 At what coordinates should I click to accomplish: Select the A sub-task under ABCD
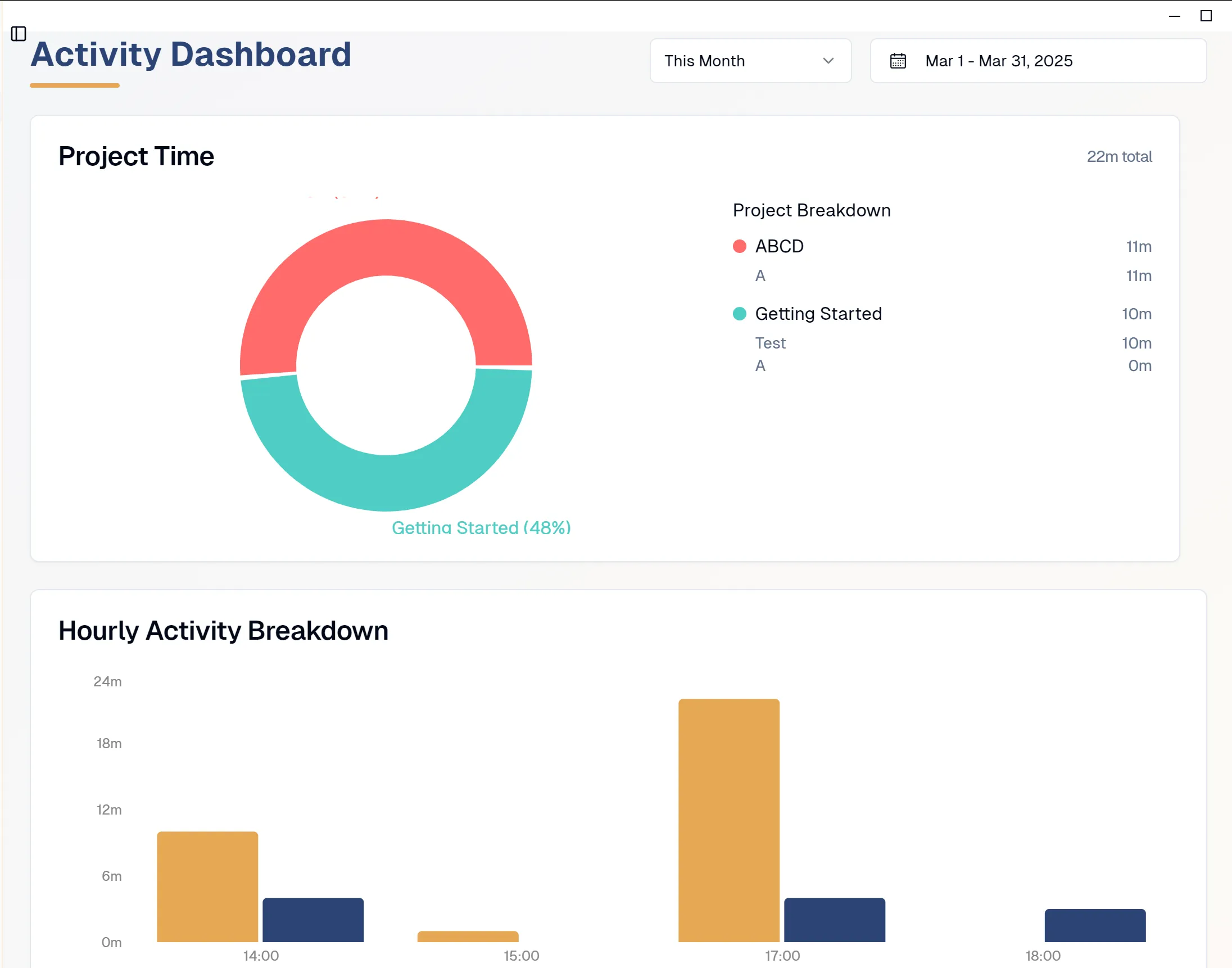760,275
